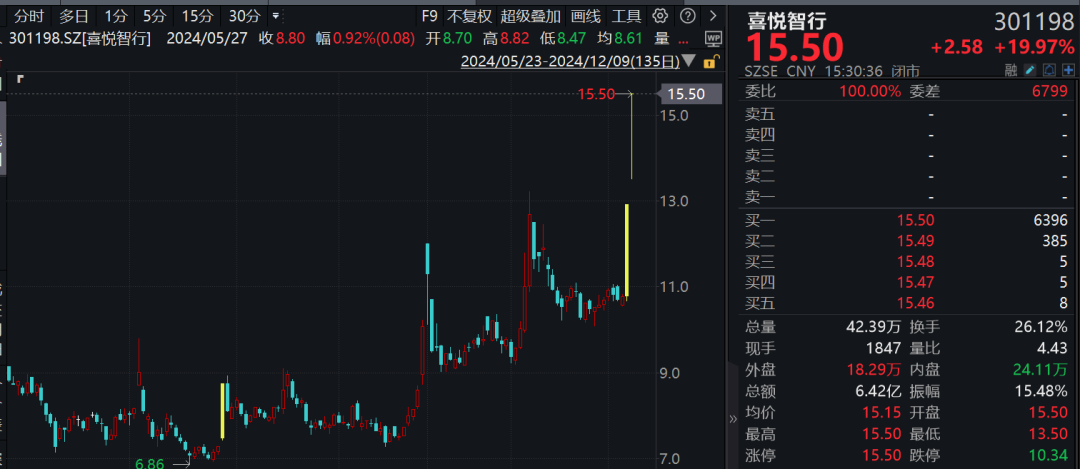Select the 15分 period tab
This screenshot has width=1080, height=469.
click(196, 15)
